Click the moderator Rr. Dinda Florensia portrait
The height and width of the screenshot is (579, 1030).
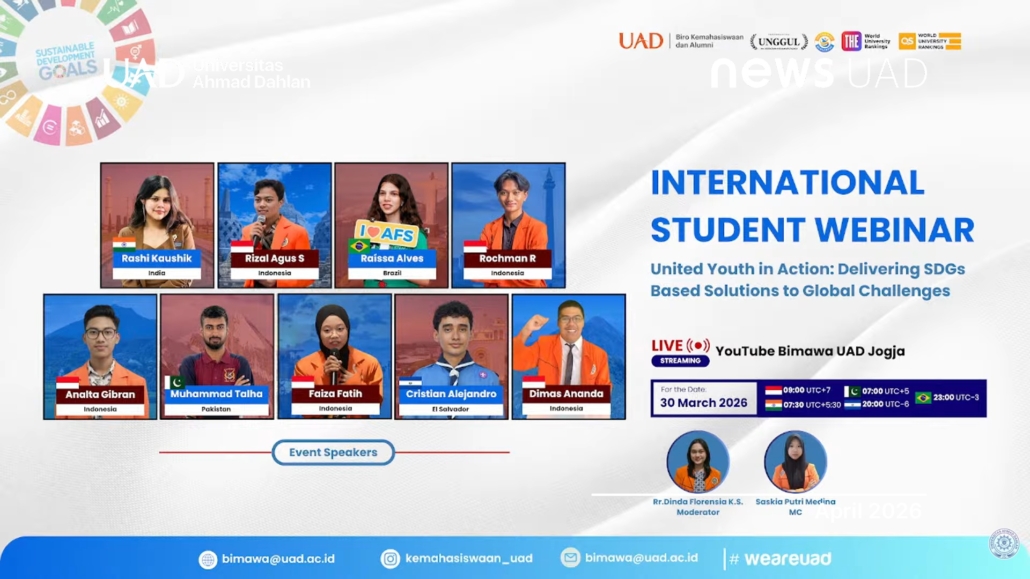pyautogui.click(x=697, y=462)
